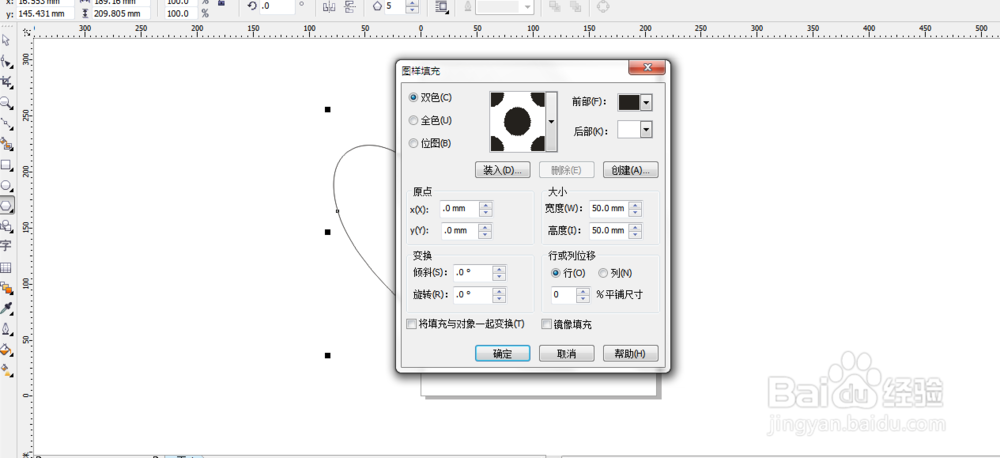Select the Polygon tool

(x=6, y=205)
